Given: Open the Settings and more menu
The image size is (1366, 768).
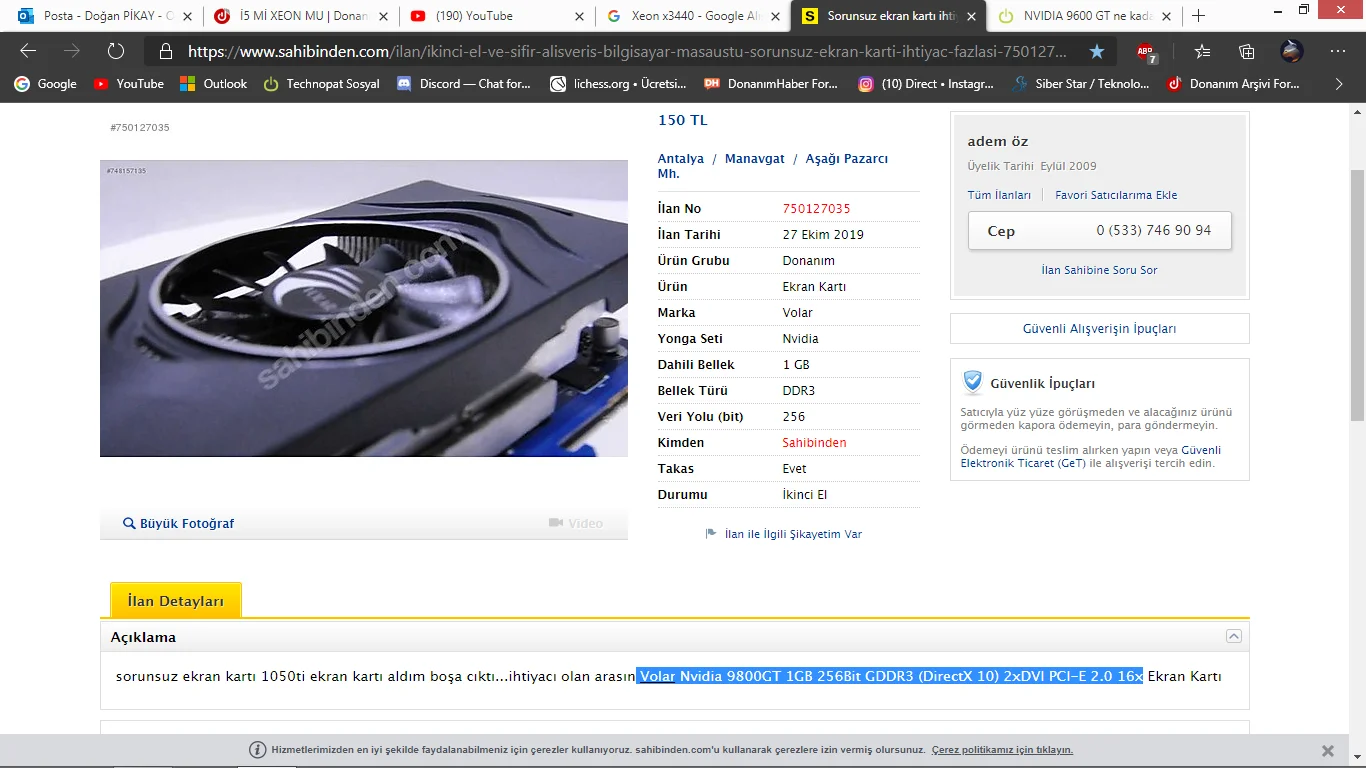Looking at the screenshot, I should pyautogui.click(x=1338, y=51).
